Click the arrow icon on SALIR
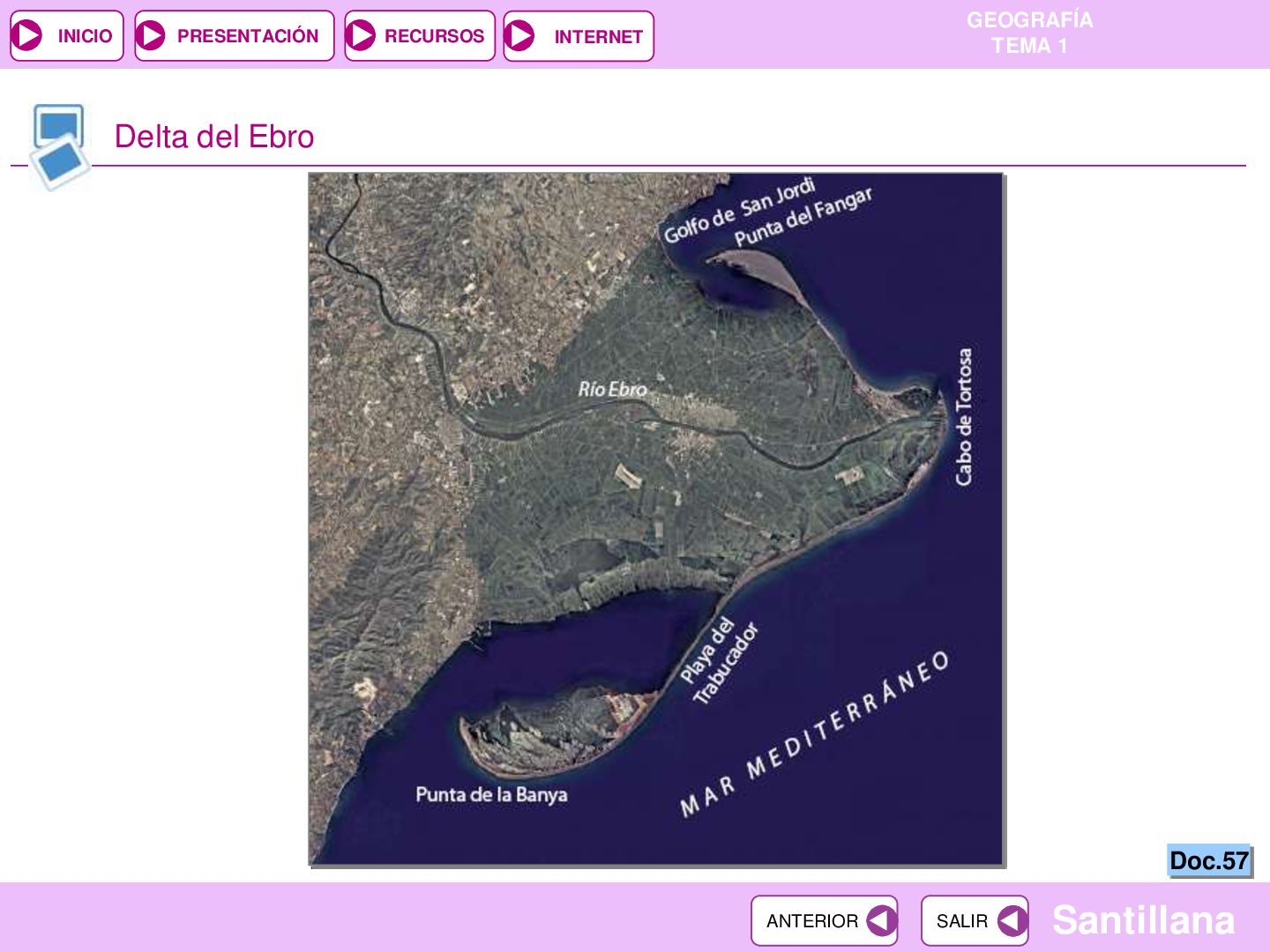 click(x=1012, y=921)
